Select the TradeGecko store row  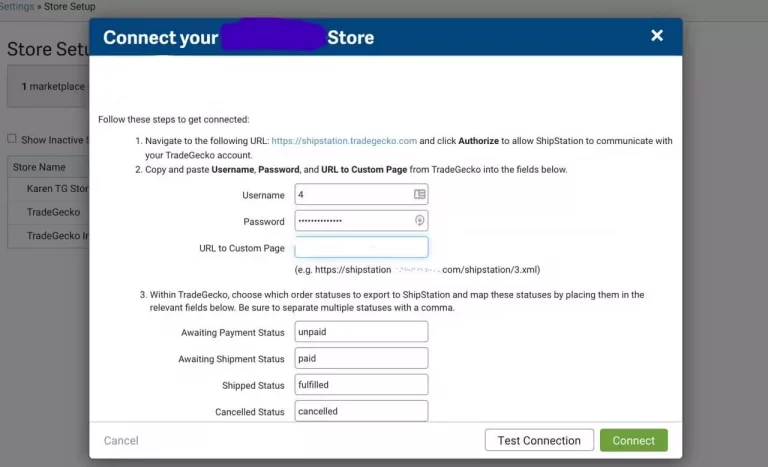pyautogui.click(x=48, y=212)
